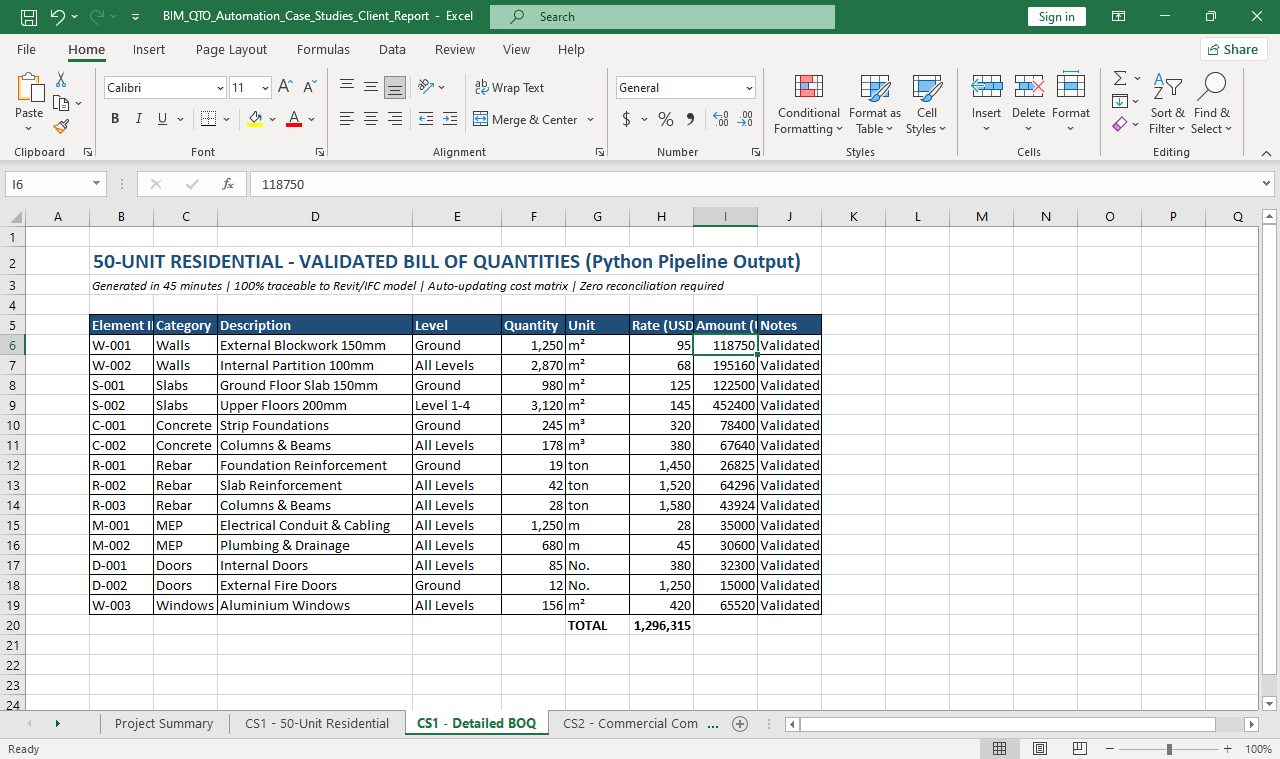Click the Share button
Viewport: 1280px width, 759px height.
[1234, 49]
